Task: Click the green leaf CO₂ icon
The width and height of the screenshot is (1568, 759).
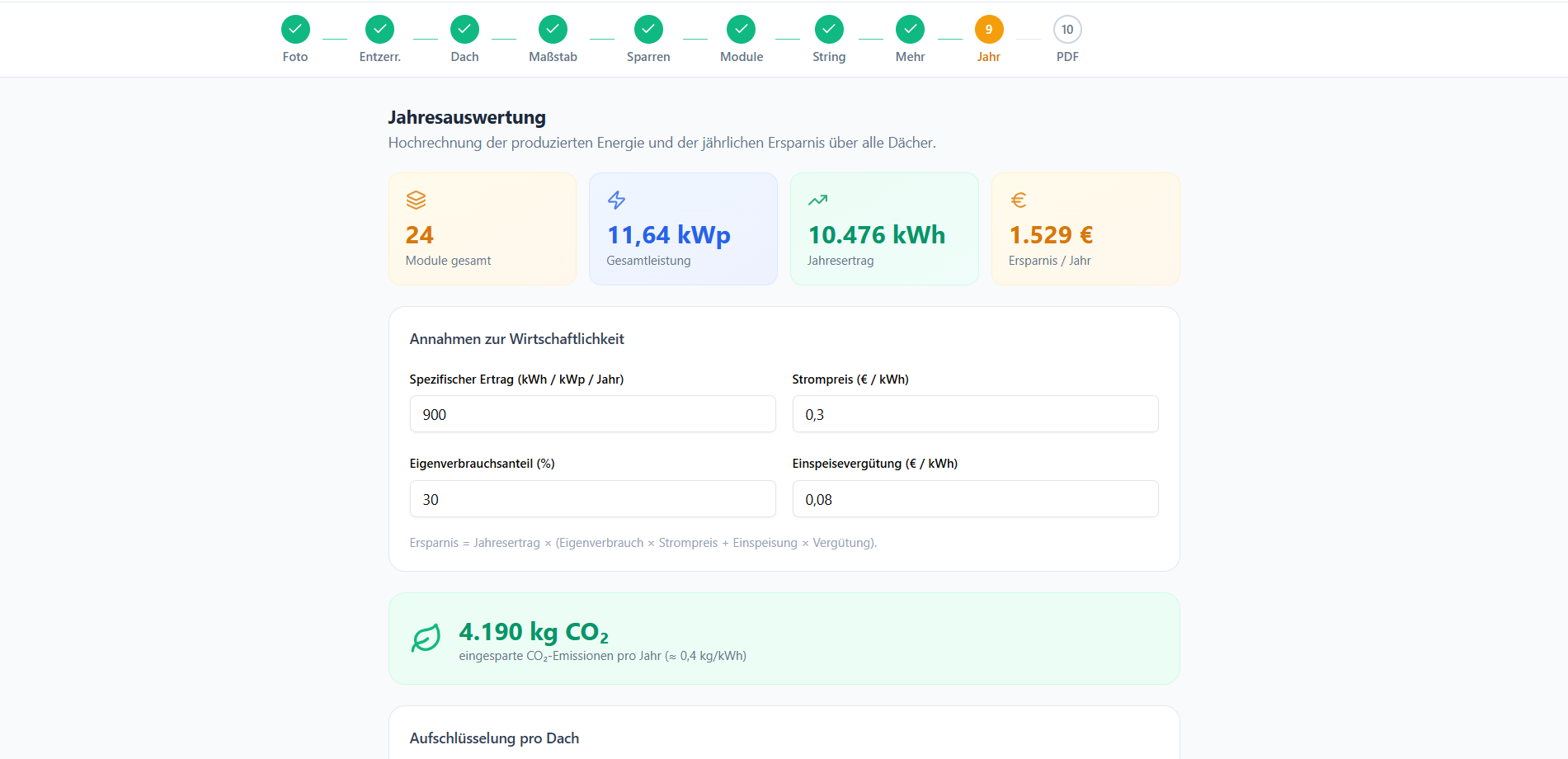Action: point(426,638)
